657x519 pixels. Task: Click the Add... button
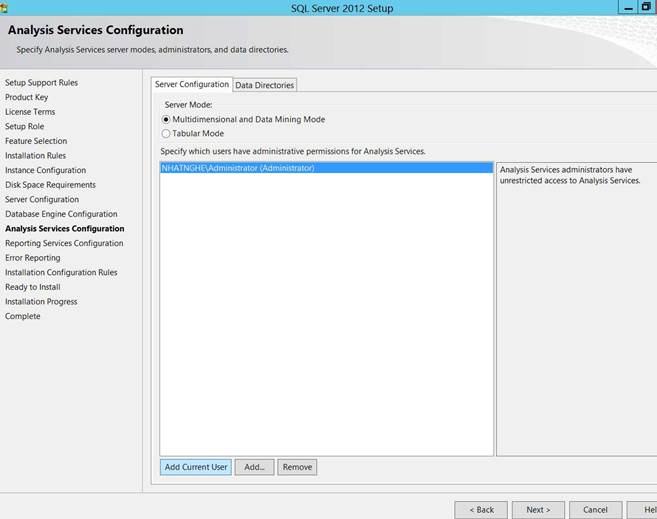click(x=254, y=467)
